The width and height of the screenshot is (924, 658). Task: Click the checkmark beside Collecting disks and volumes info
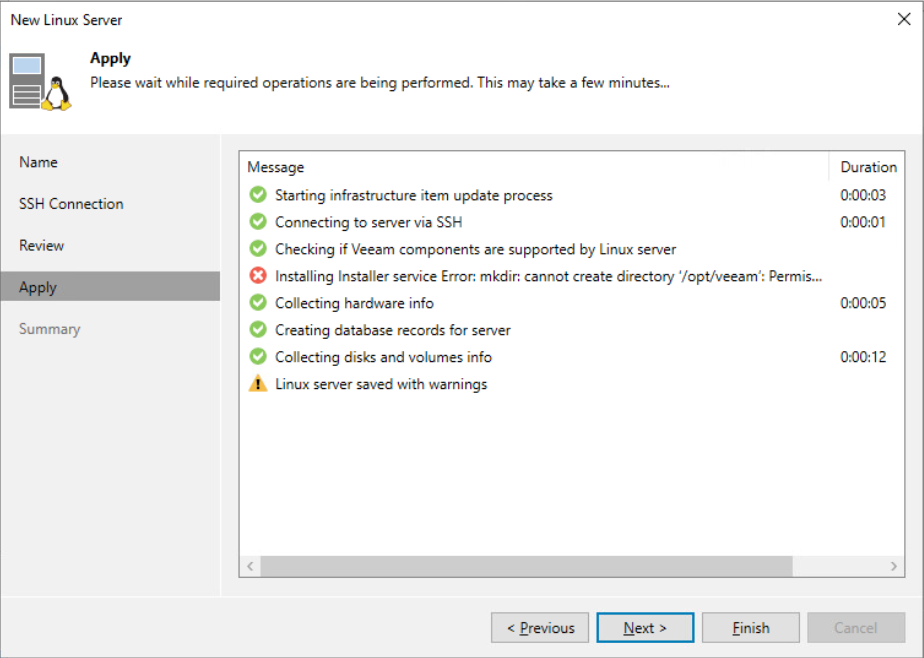pyautogui.click(x=258, y=356)
